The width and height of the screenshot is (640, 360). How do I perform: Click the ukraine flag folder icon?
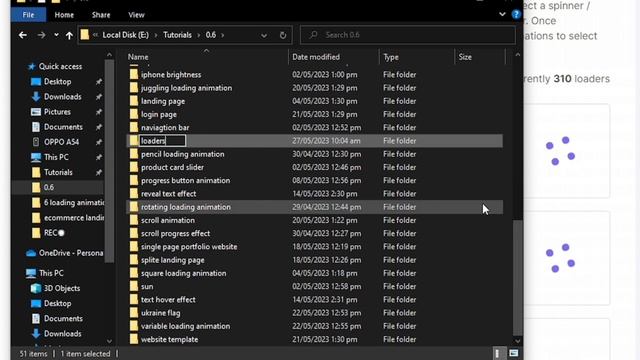pyautogui.click(x=134, y=313)
